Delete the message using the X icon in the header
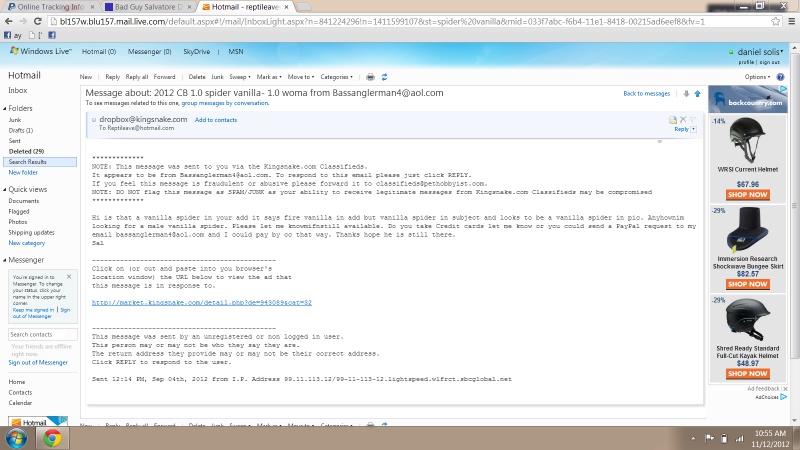 pos(683,119)
